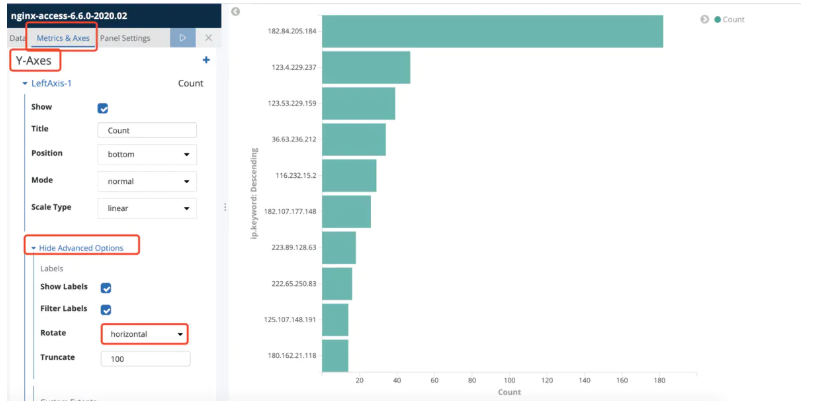This screenshot has width=813, height=410.
Task: Click the Count legend color dot
Action: (x=718, y=20)
